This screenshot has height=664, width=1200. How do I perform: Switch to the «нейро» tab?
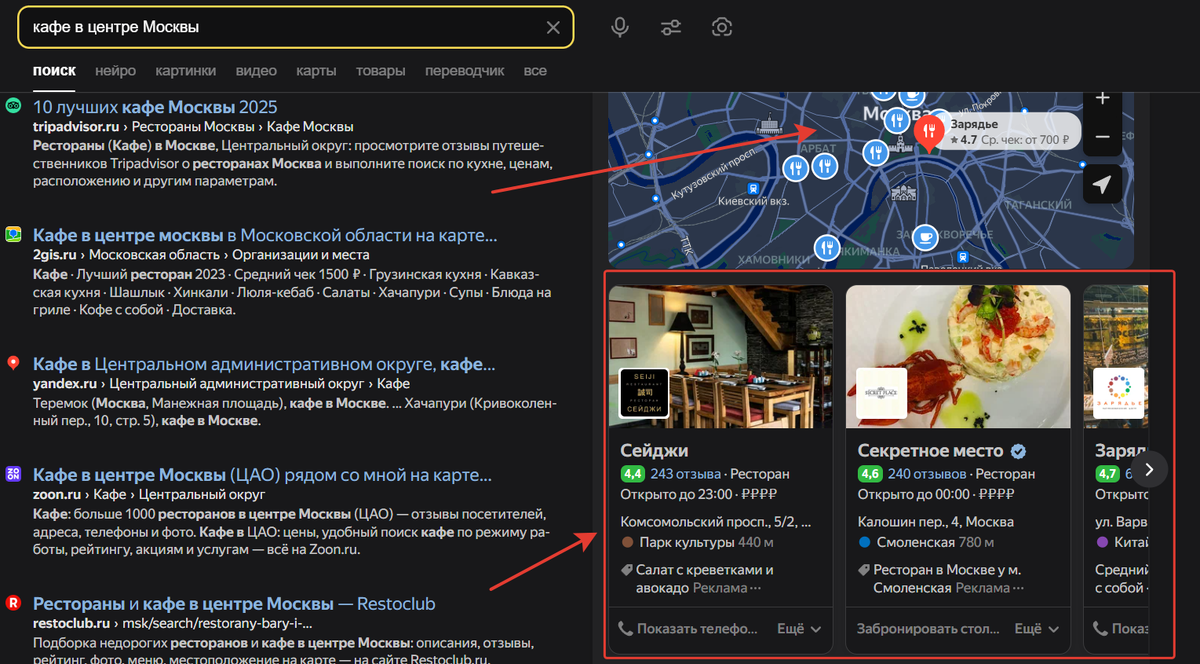116,71
